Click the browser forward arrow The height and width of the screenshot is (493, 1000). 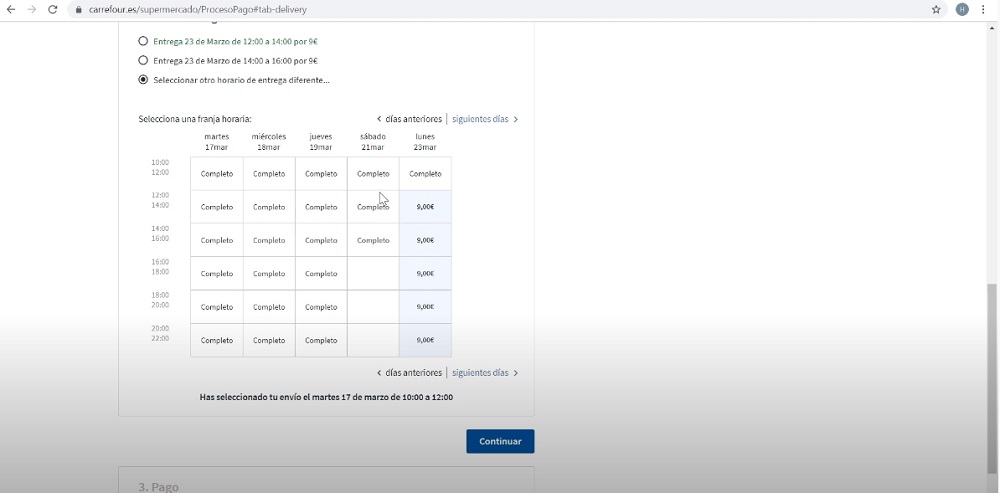(x=32, y=9)
